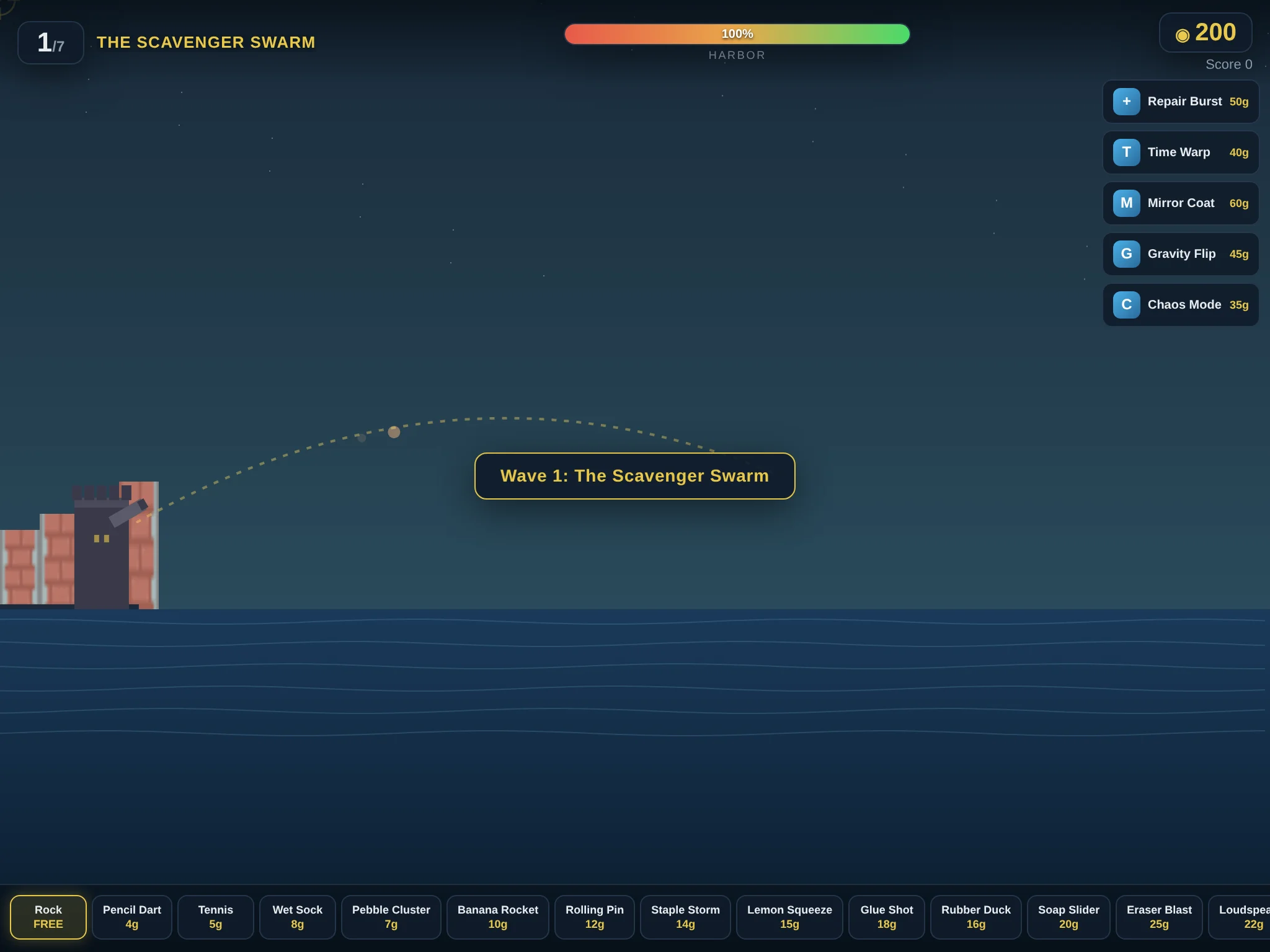Select the free Rock ammo
The width and height of the screenshot is (1270, 952).
point(48,917)
